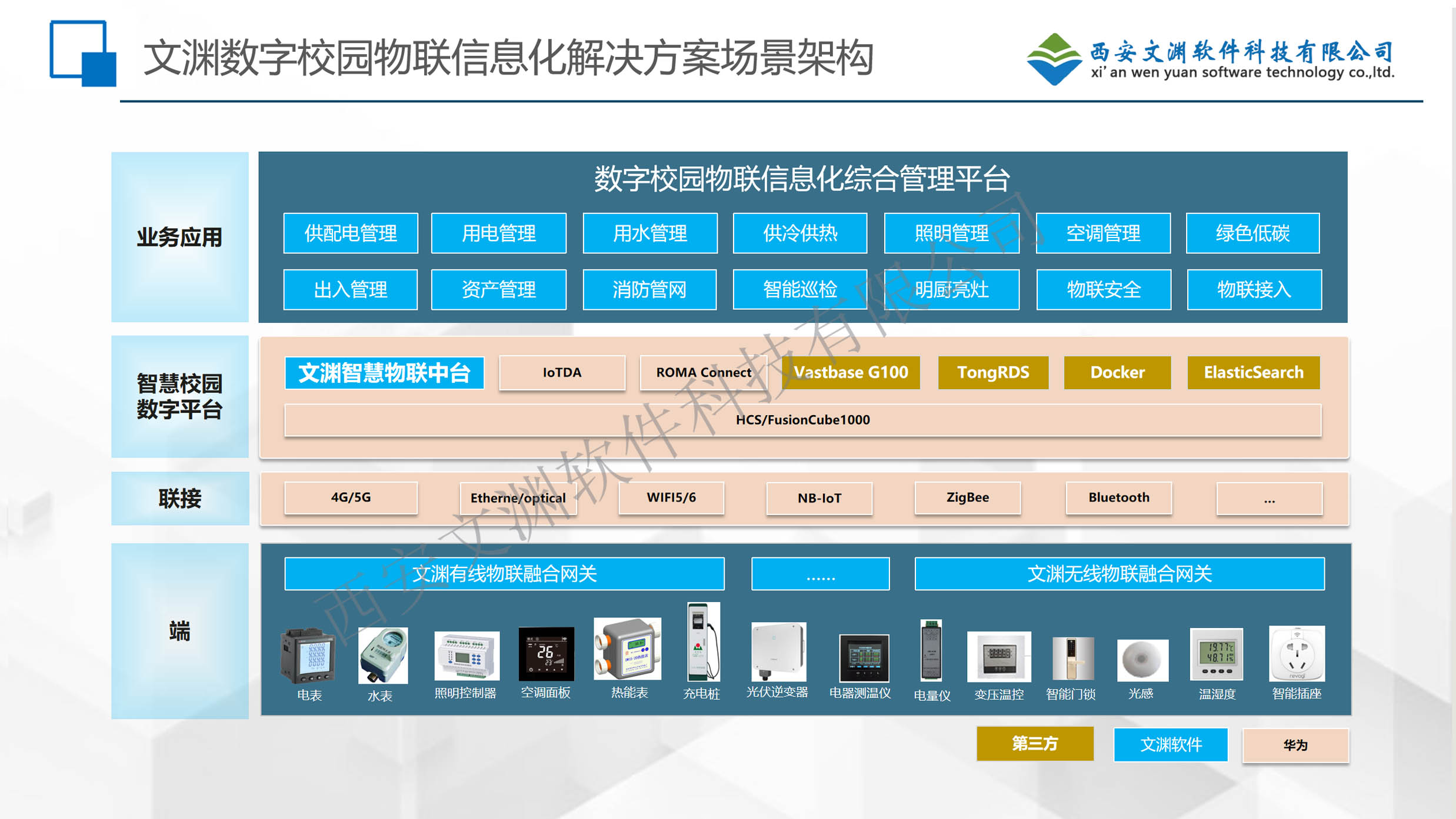Click the 数字校园物联信息化综合管理平台 heading
The image size is (1456, 819).
coord(802,179)
